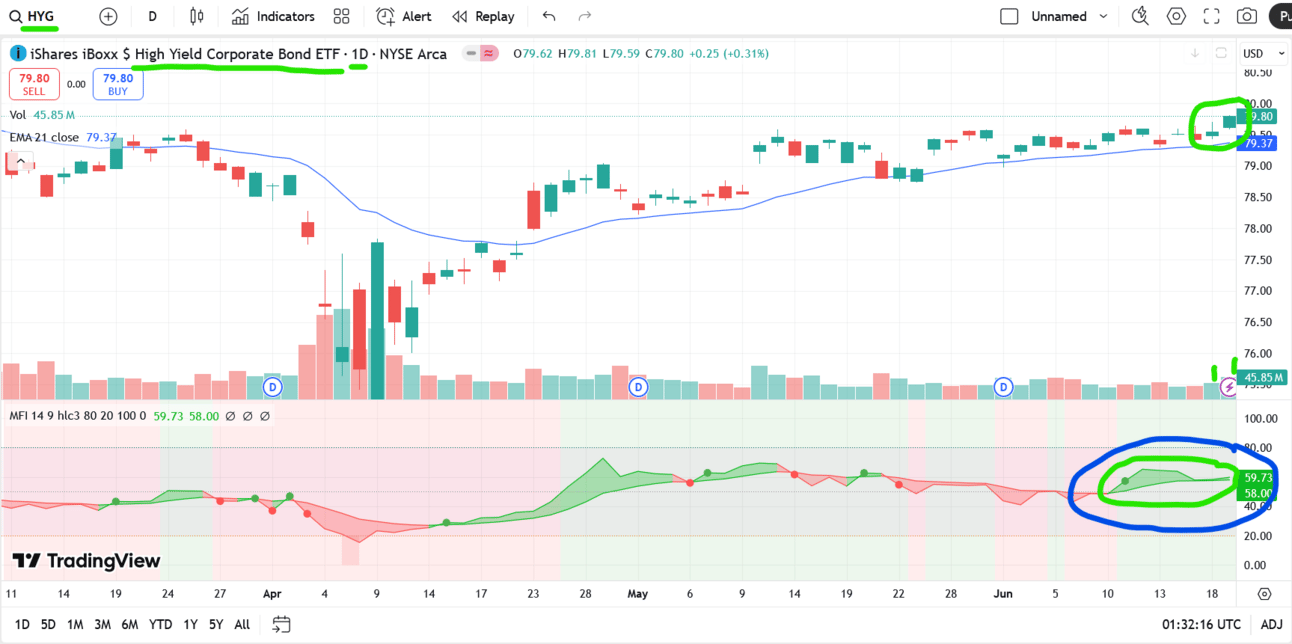Select the YTD date range

pyautogui.click(x=160, y=624)
